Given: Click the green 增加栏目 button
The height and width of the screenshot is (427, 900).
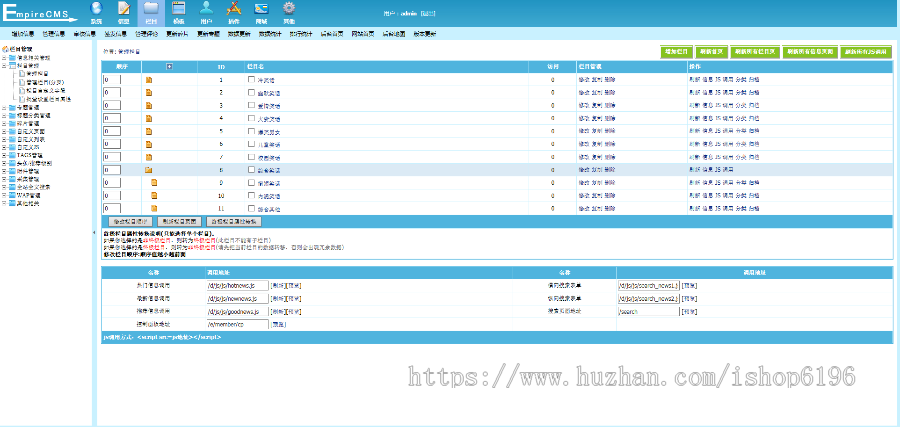Looking at the screenshot, I should (x=677, y=52).
